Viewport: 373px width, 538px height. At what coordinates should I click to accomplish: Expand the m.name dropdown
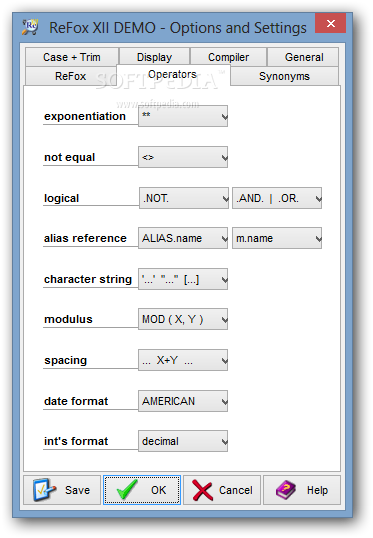click(277, 238)
